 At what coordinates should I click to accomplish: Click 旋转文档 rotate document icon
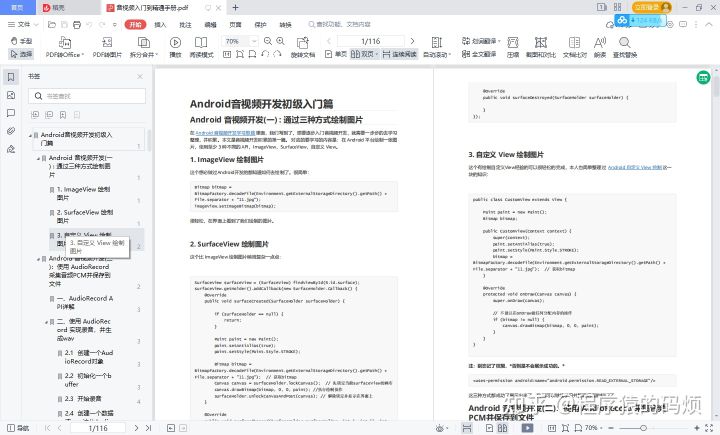tap(303, 47)
